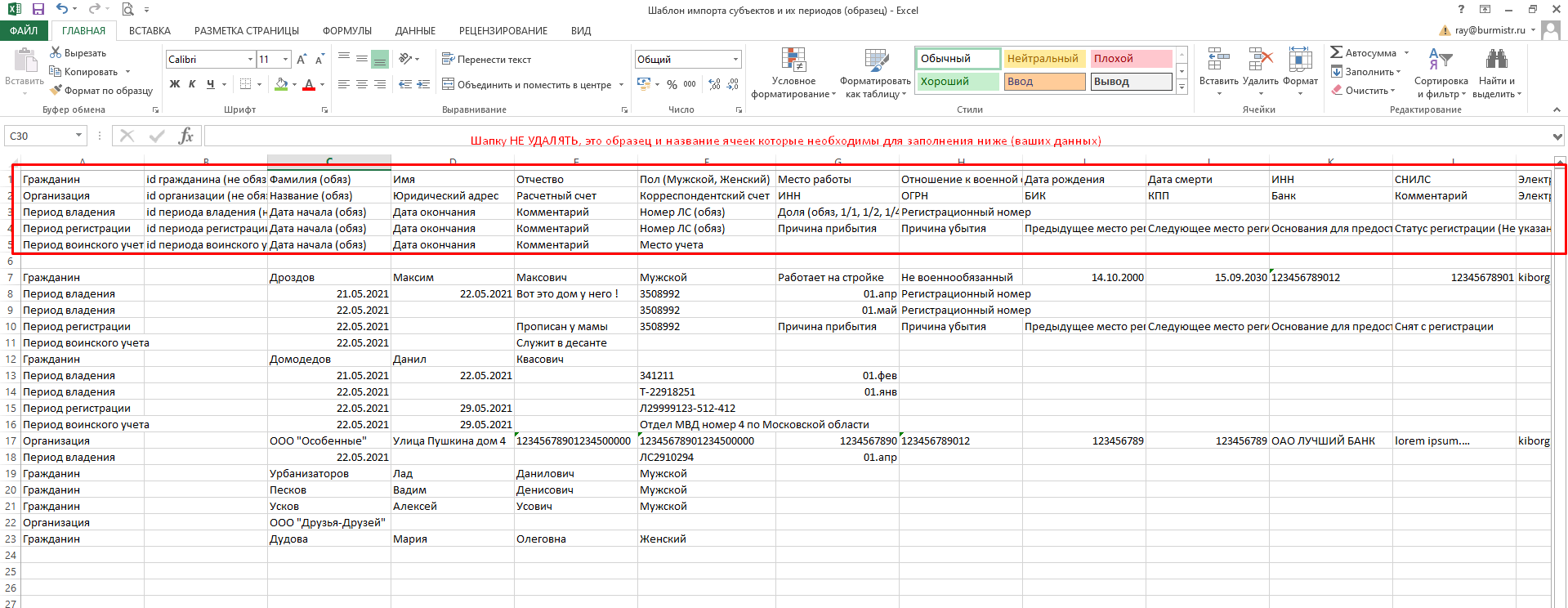Decrease font size with small A icon
Image resolution: width=1568 pixels, height=608 pixels.
319,60
